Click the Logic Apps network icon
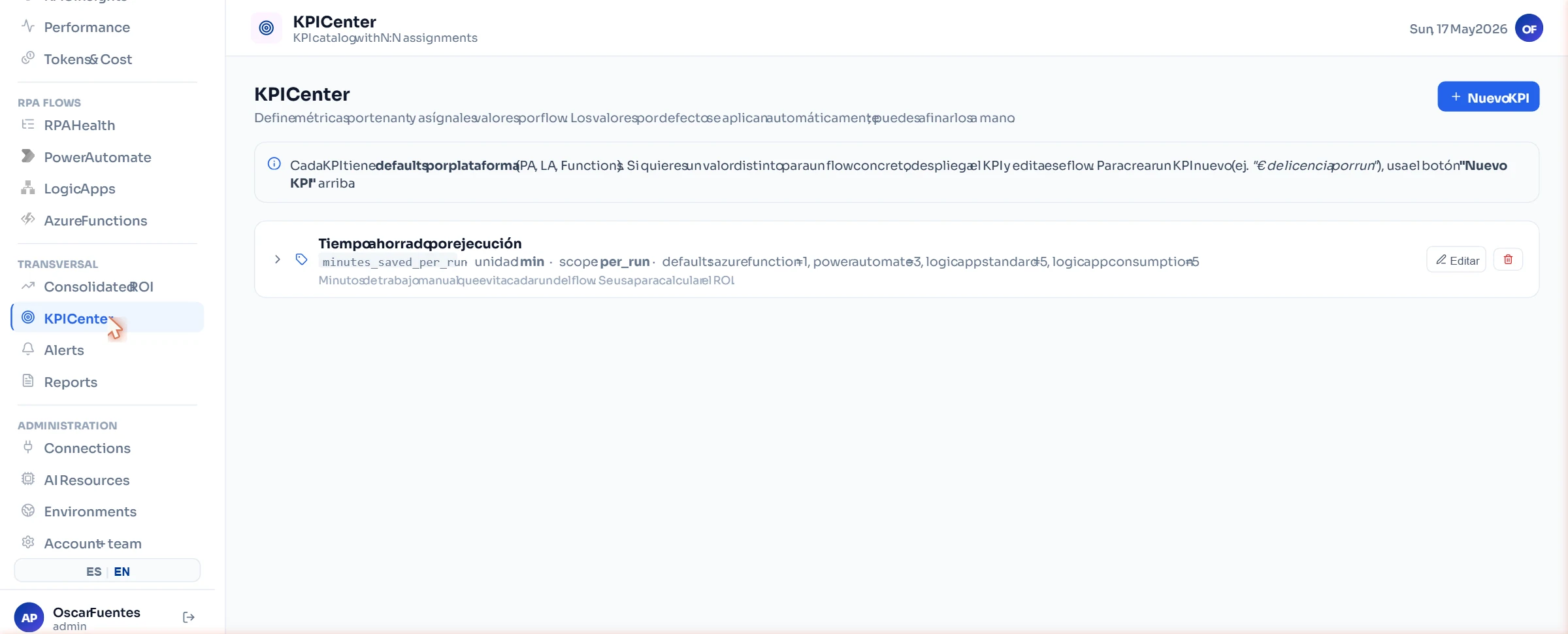This screenshot has height=634, width=1568. point(27,188)
